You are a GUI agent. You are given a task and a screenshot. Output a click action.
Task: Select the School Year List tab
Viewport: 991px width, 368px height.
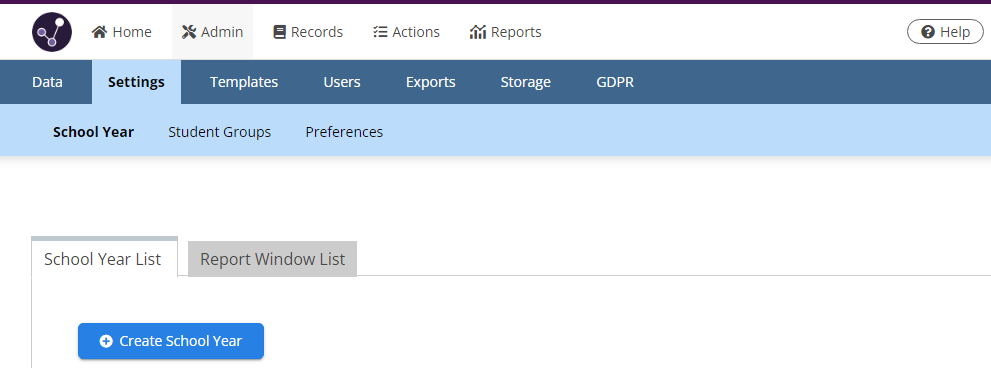point(104,258)
